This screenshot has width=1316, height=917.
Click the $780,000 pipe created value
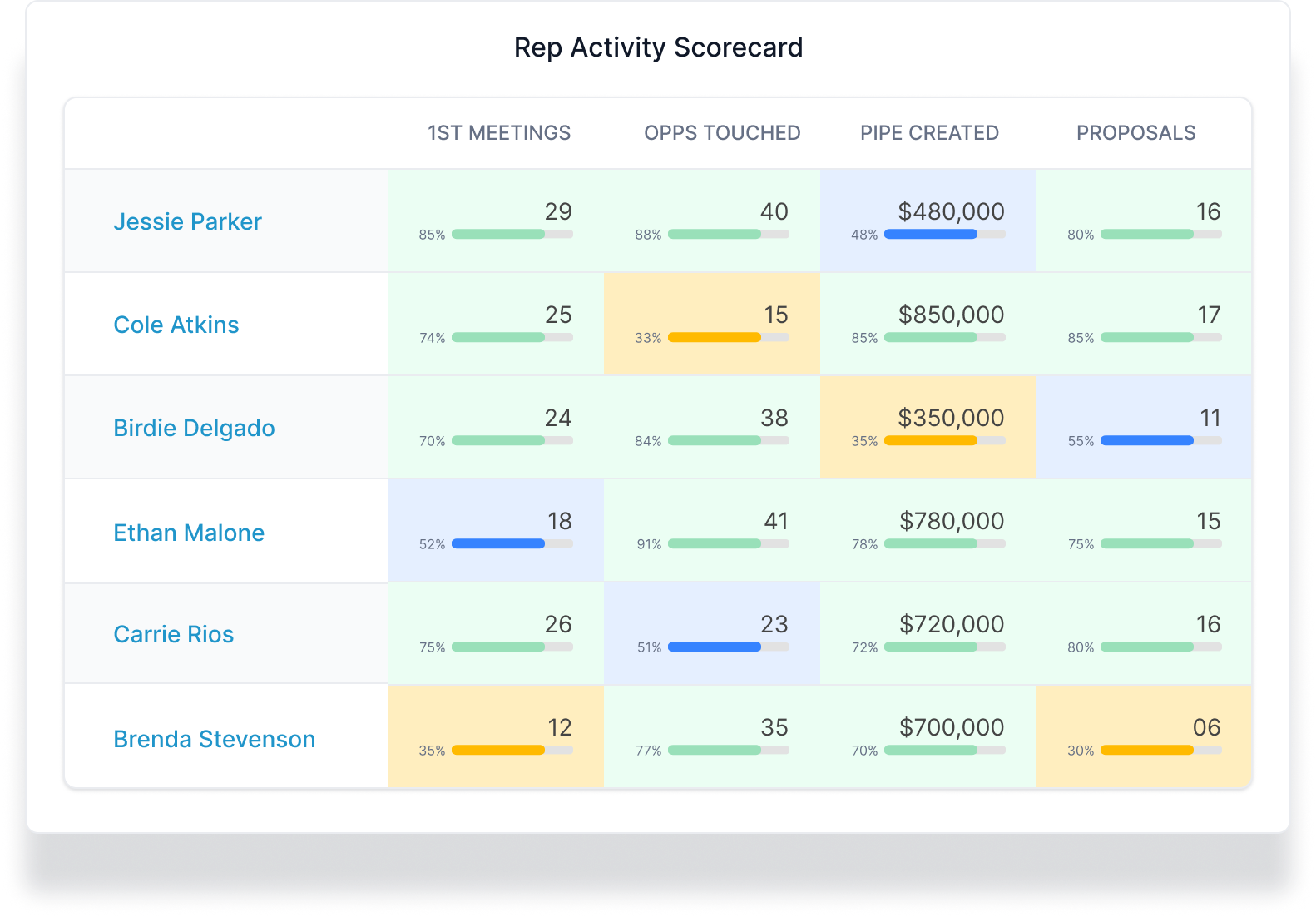(952, 522)
